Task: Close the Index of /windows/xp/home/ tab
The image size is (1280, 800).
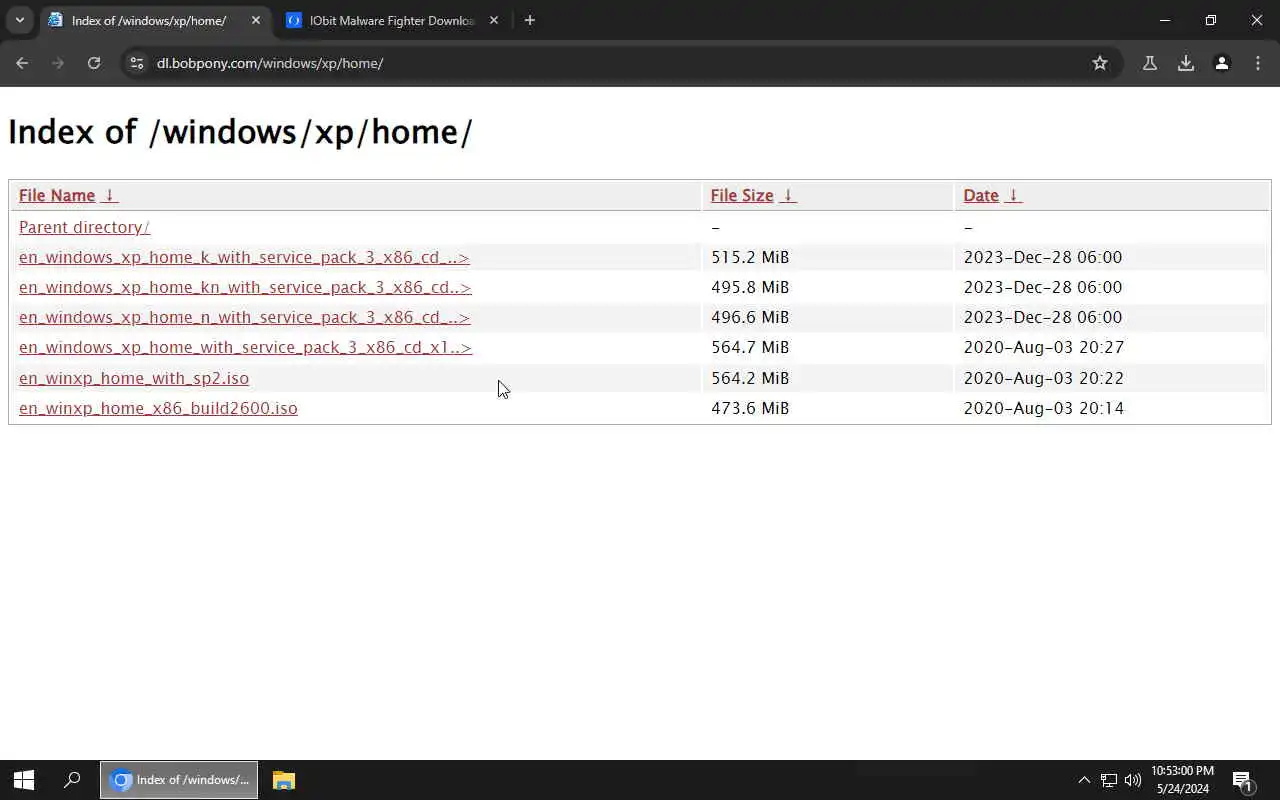Action: click(256, 20)
